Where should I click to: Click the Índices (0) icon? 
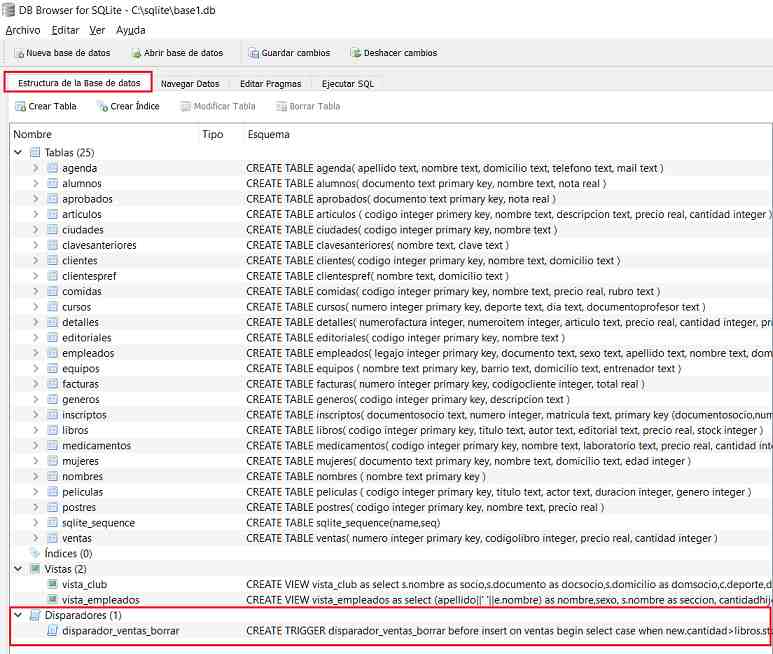(35, 553)
